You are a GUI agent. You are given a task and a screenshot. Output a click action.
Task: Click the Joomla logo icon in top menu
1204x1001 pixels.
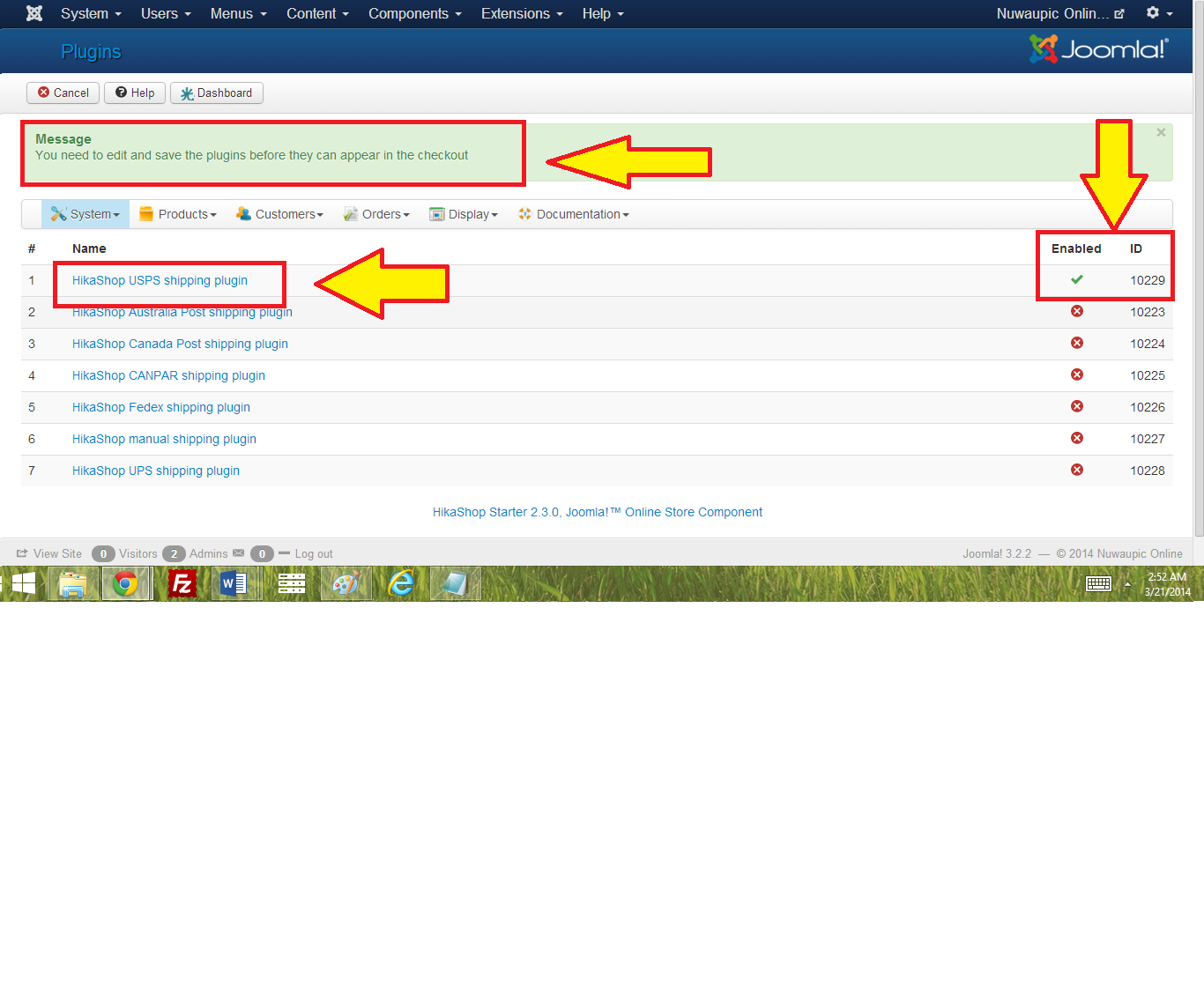pos(34,13)
